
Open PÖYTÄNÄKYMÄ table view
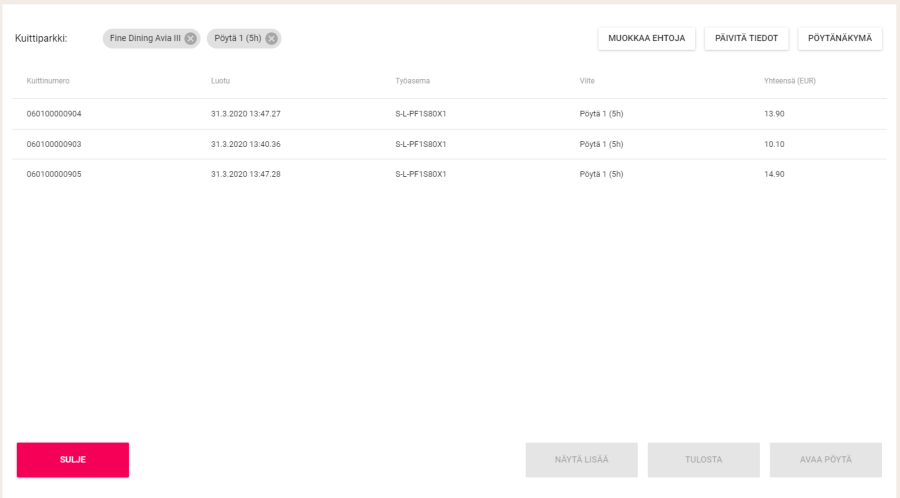tap(839, 38)
